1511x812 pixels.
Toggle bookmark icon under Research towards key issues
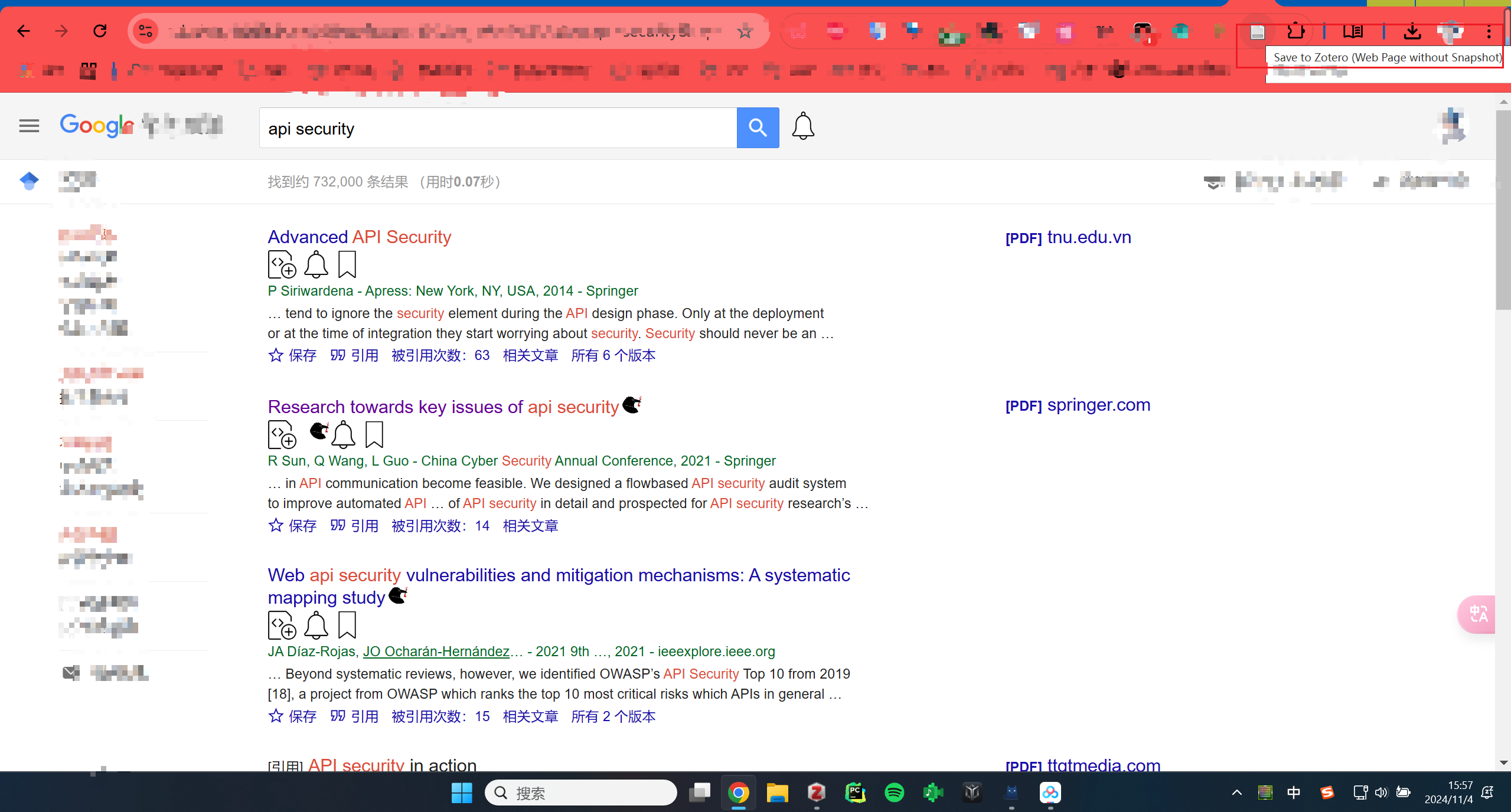point(374,435)
